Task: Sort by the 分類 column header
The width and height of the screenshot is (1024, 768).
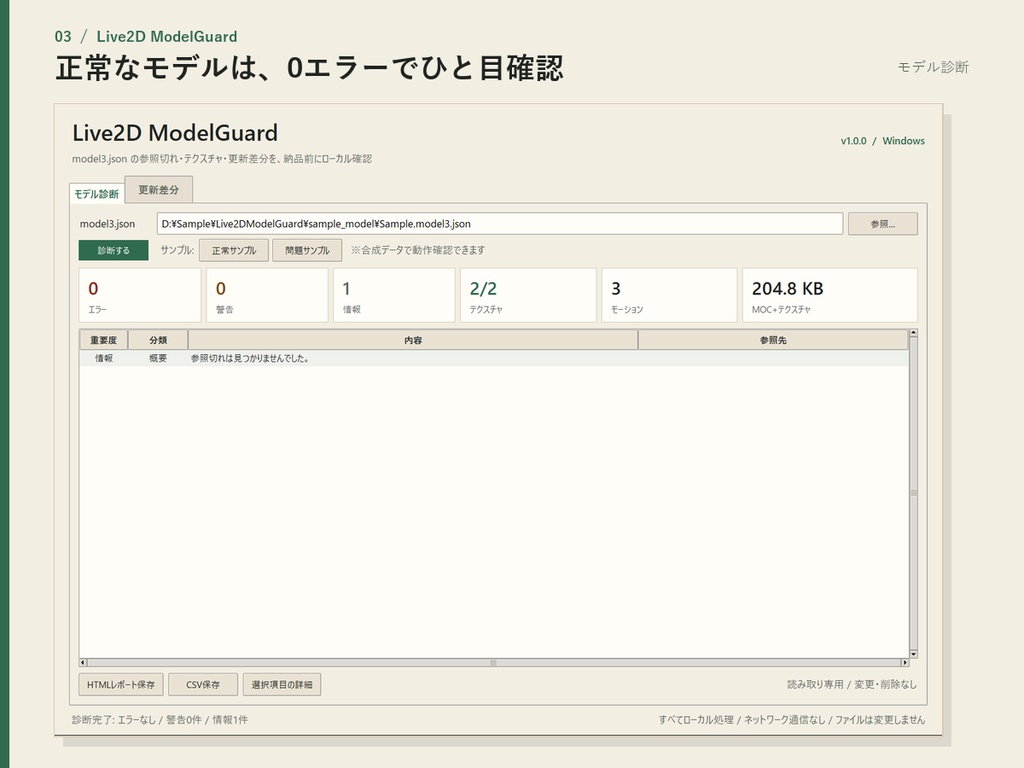Action: pos(158,340)
